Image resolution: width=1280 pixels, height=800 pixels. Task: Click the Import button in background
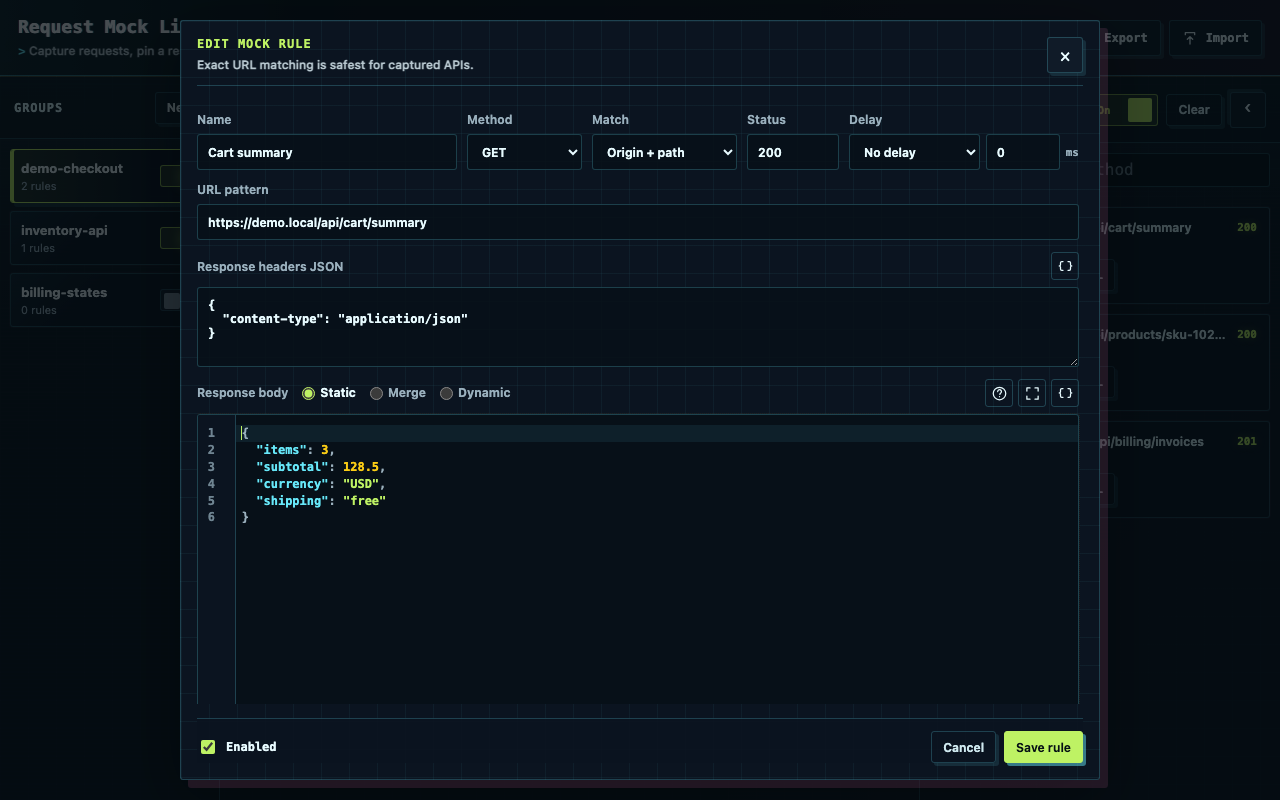tap(1216, 38)
